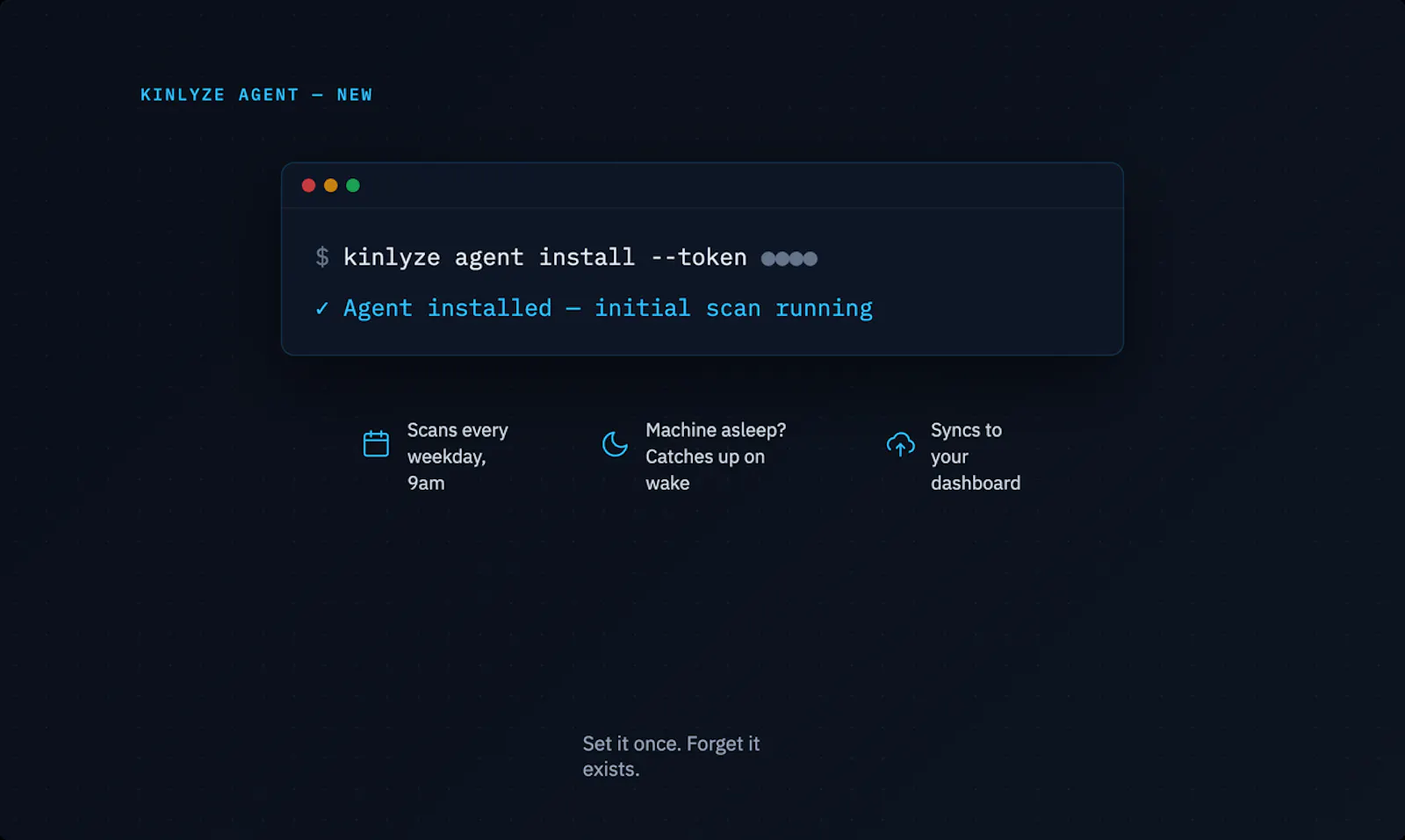
Task: Click the moon icon beside Machine asleep
Action: pos(615,443)
